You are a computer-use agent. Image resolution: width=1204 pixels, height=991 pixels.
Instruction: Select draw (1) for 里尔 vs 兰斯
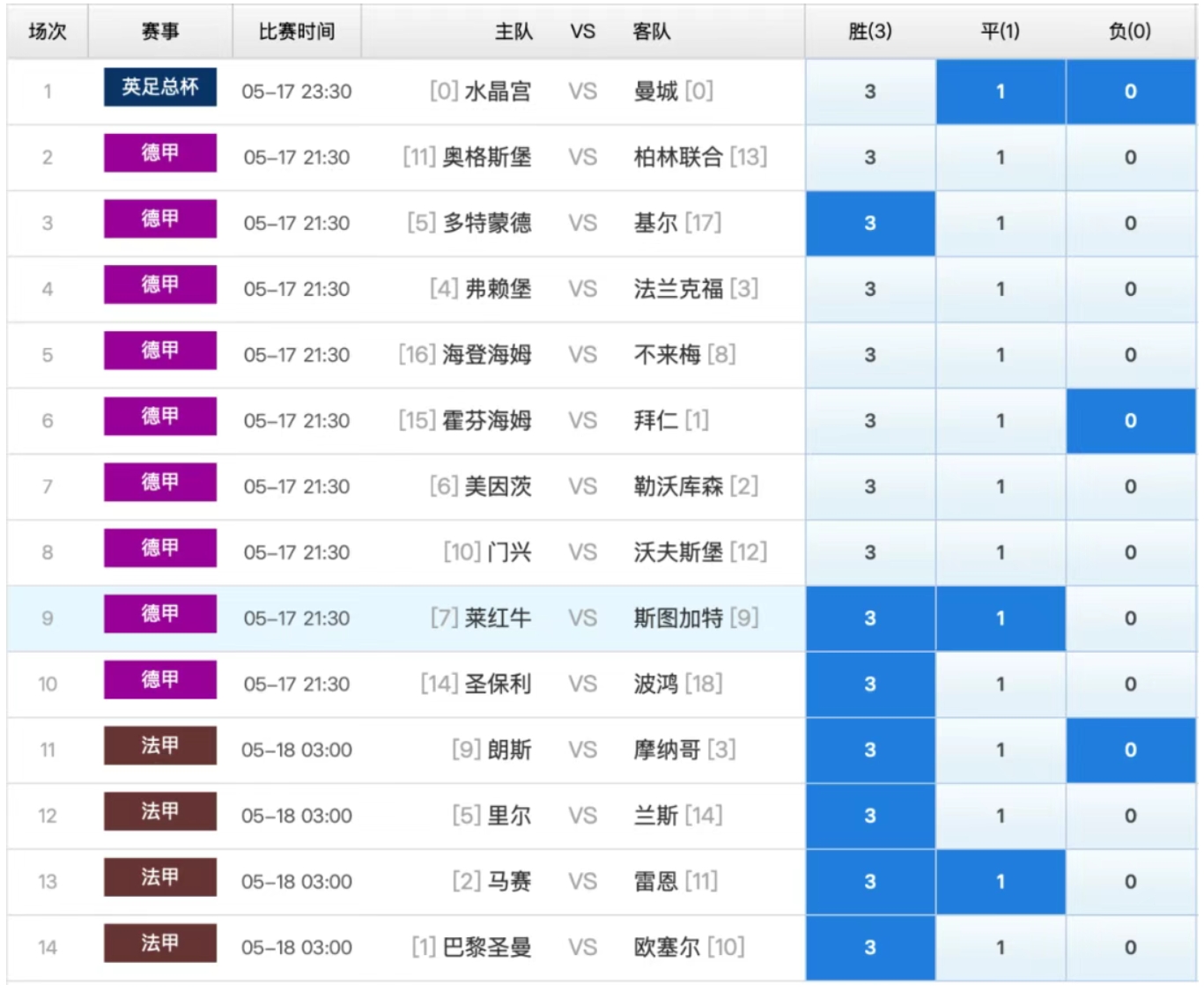1001,816
